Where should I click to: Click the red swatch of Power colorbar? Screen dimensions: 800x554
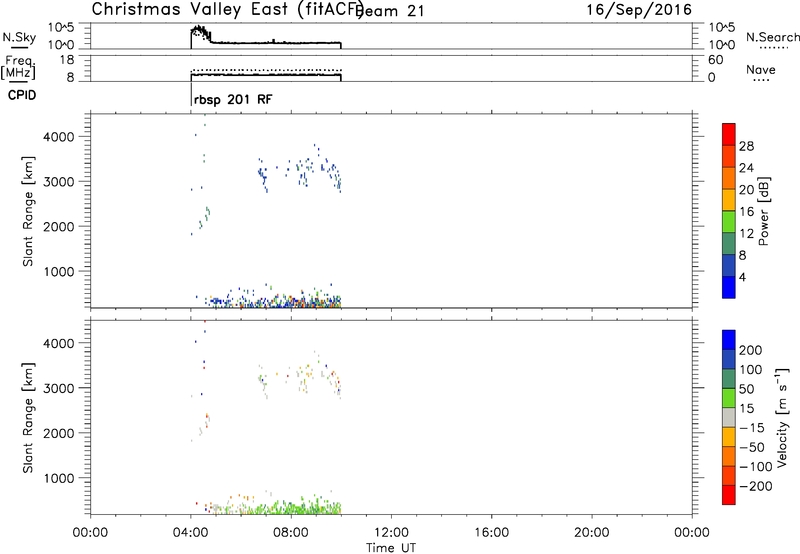click(729, 134)
